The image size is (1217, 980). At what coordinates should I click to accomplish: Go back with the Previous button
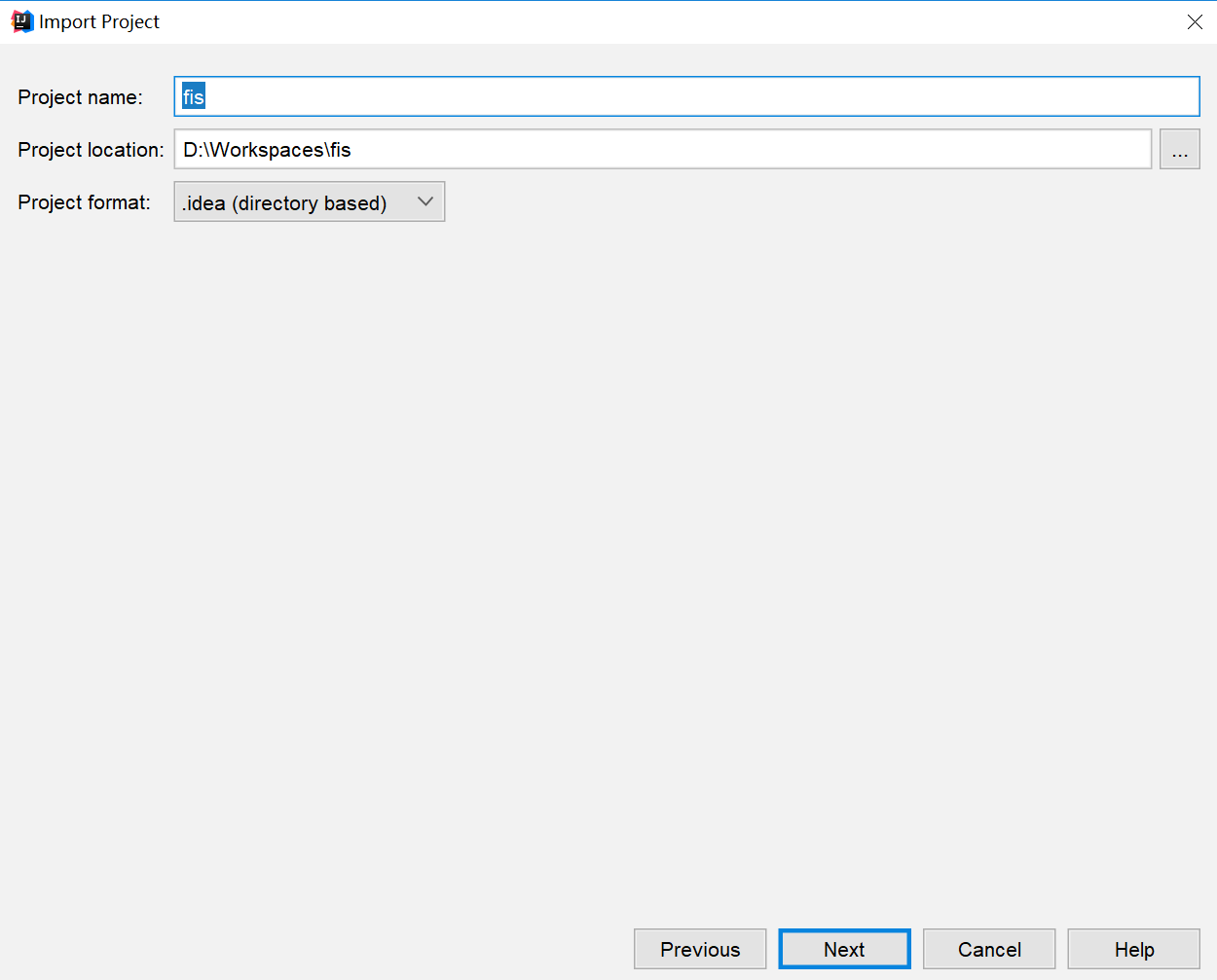(x=700, y=949)
